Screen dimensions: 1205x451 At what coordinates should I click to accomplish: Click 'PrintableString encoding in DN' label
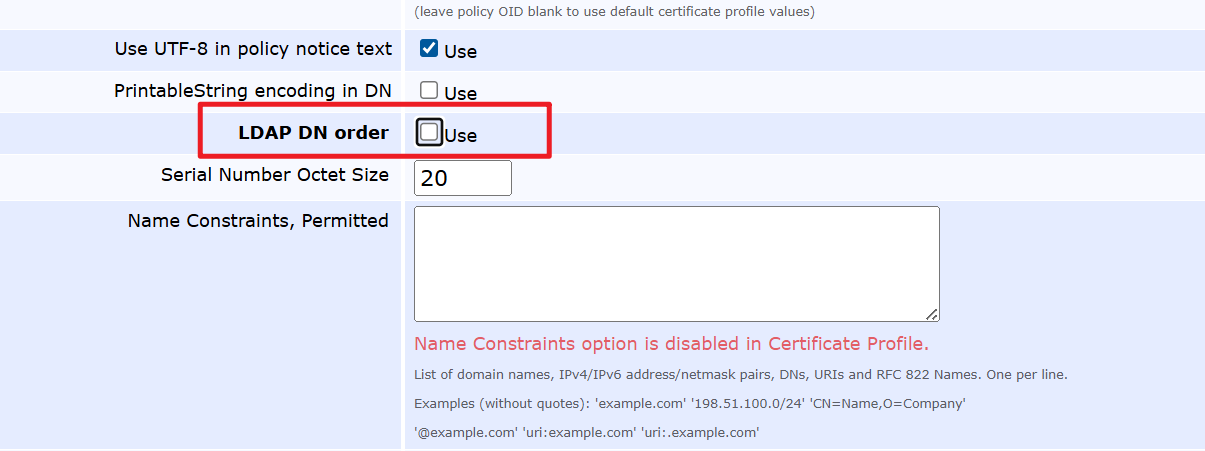click(253, 91)
